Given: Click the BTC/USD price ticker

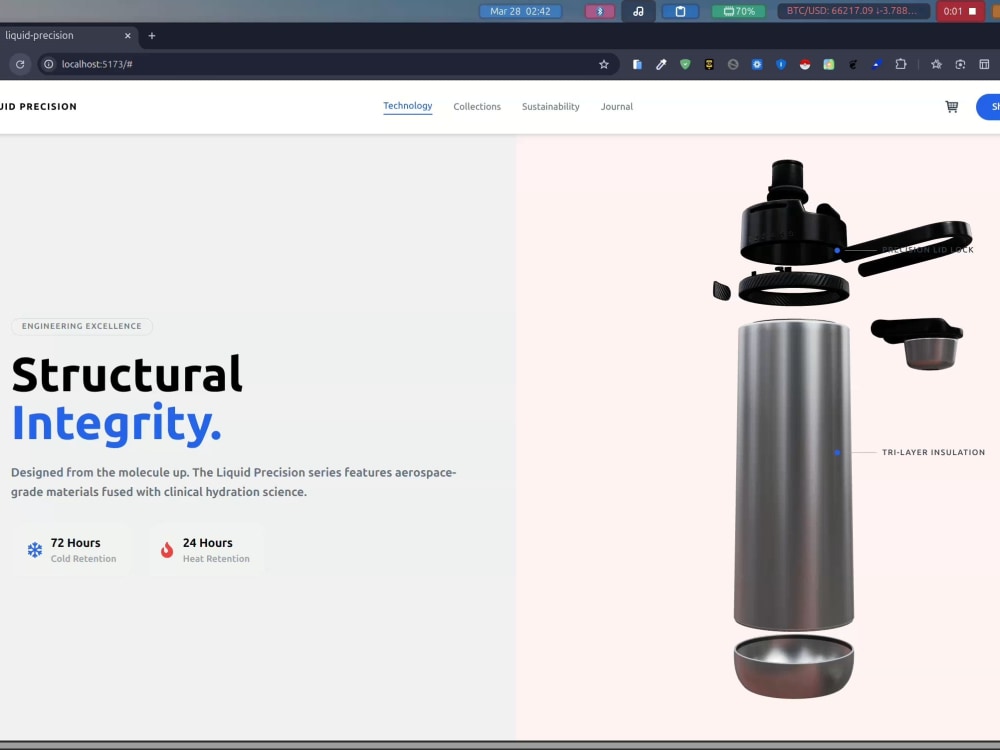Looking at the screenshot, I should [x=852, y=11].
